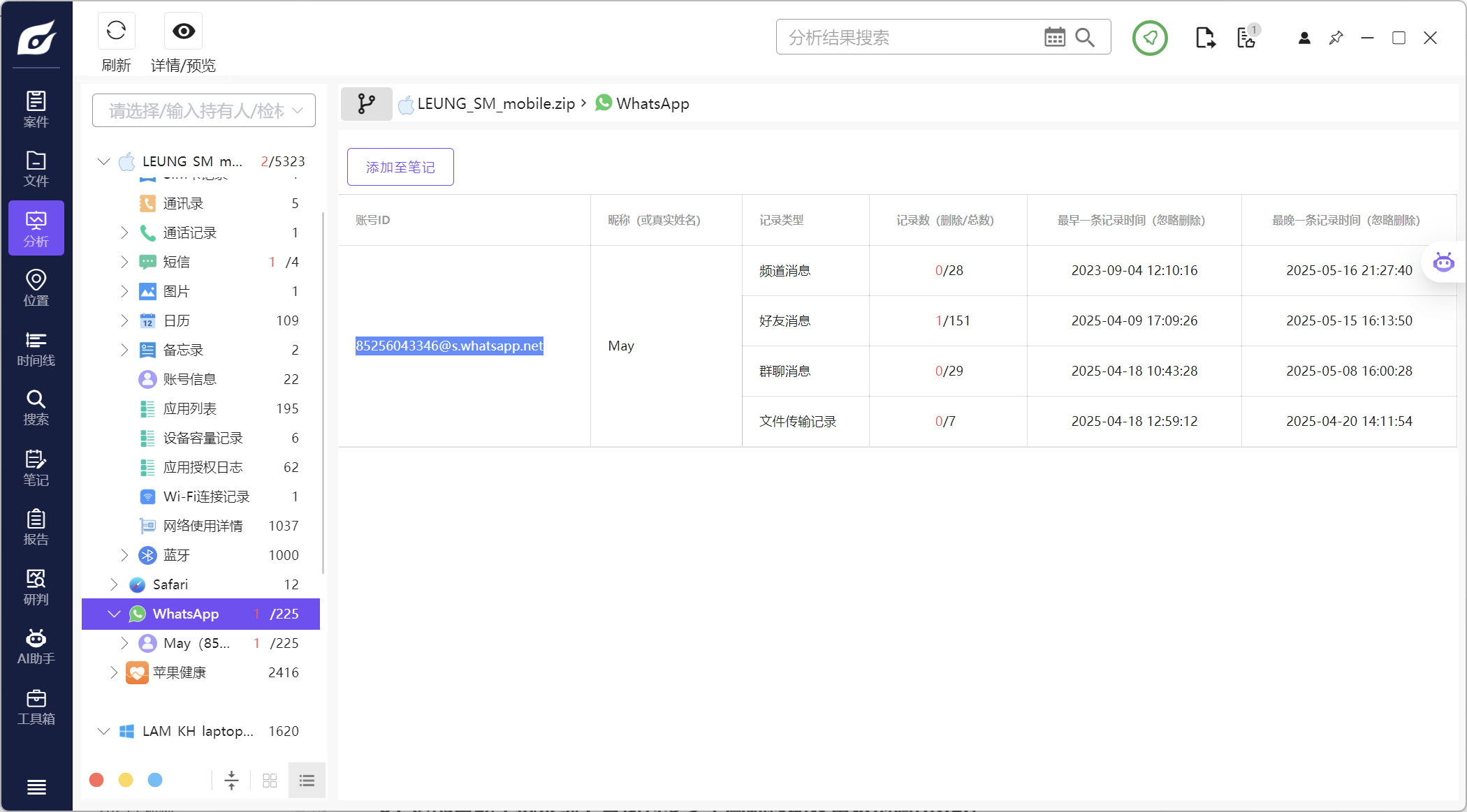Click the green location compass icon
The height and width of the screenshot is (812, 1467).
[1149, 38]
